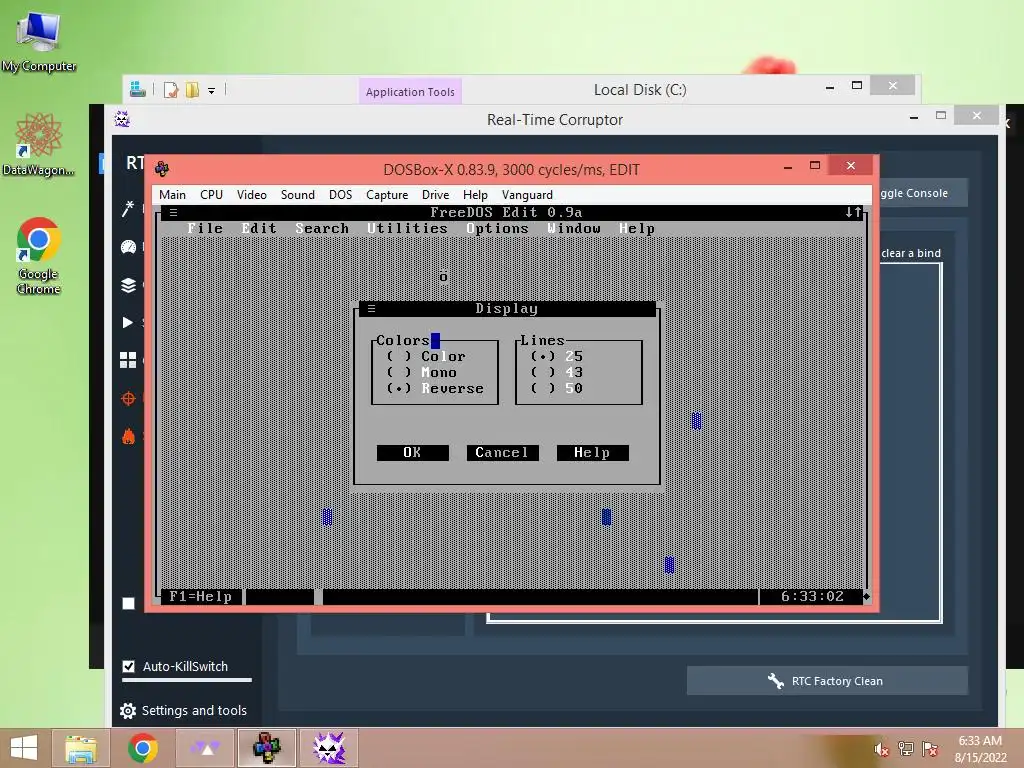Toggle the Auto-KillSwitch checkbox
Viewport: 1024px width, 768px height.
pos(129,666)
